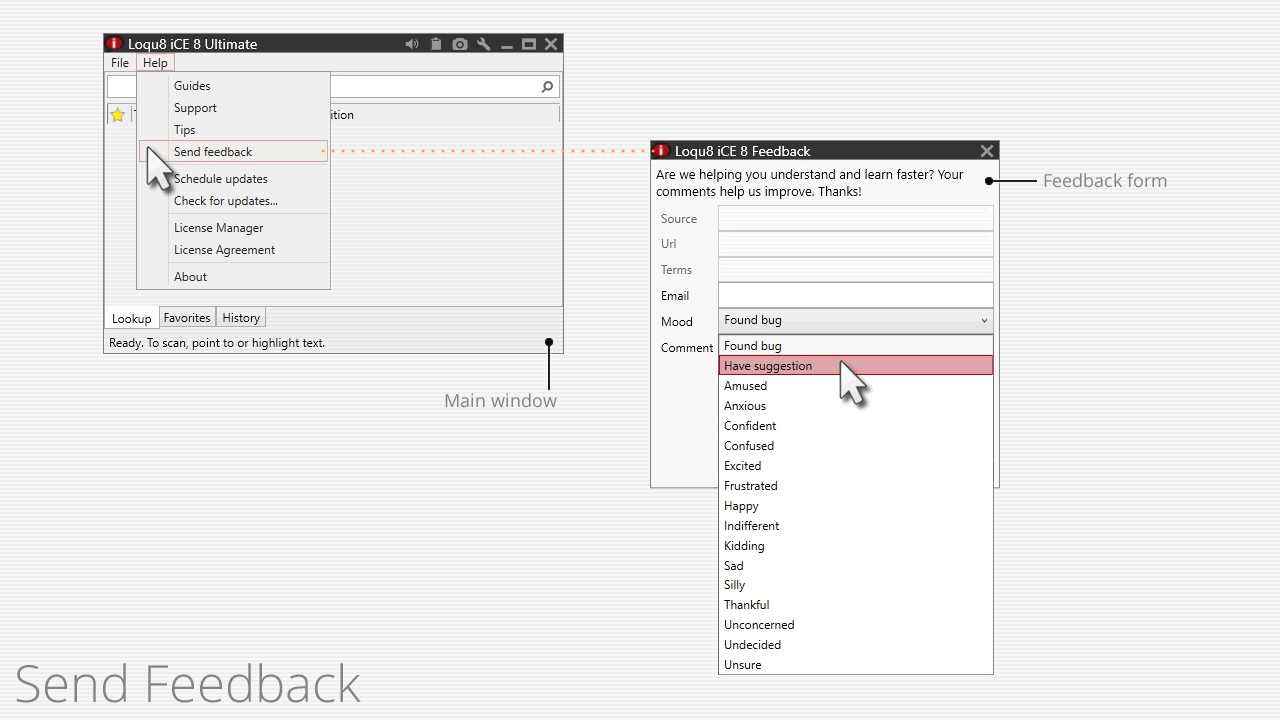Open the File menu
The height and width of the screenshot is (720, 1280).
(120, 63)
